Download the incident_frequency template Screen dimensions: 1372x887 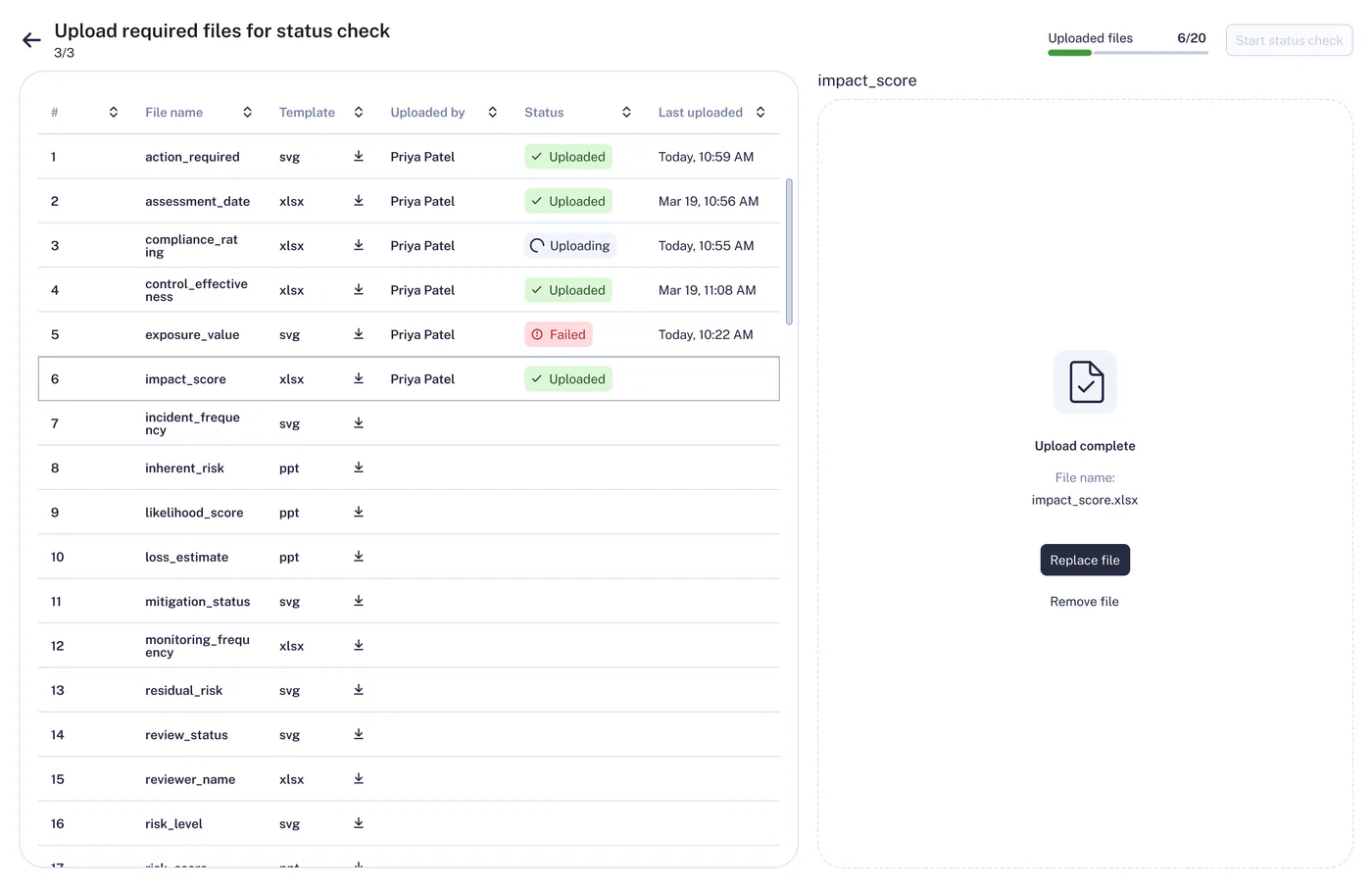point(359,423)
